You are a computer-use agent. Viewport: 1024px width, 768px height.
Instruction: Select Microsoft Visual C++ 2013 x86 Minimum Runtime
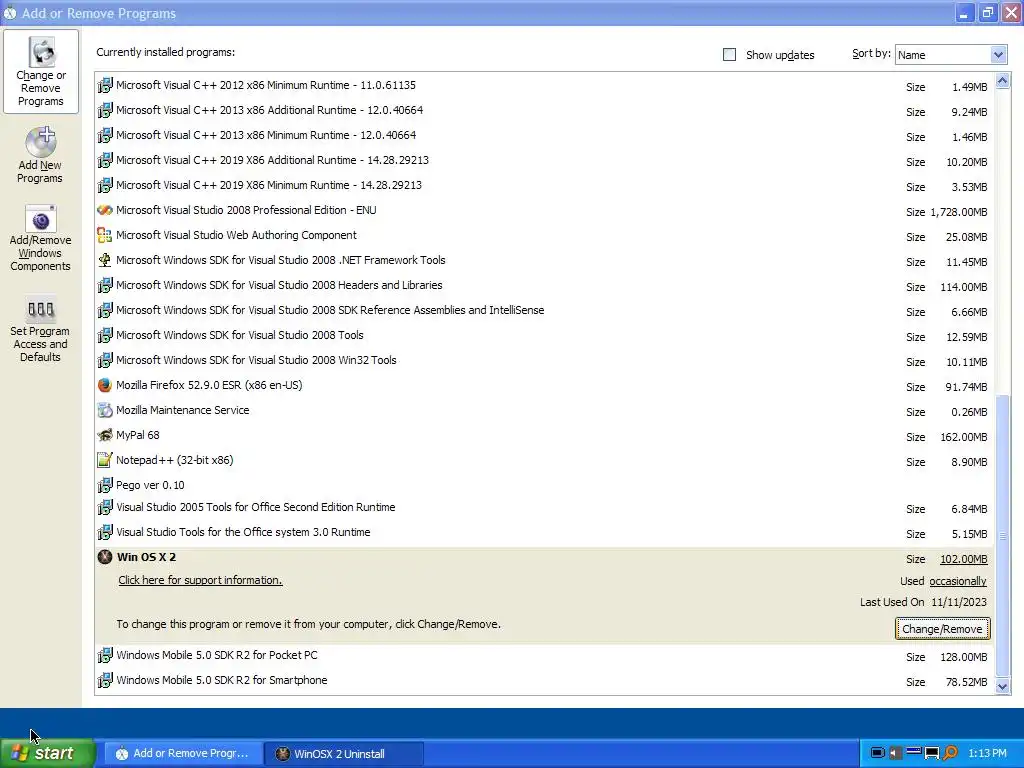coord(543,135)
